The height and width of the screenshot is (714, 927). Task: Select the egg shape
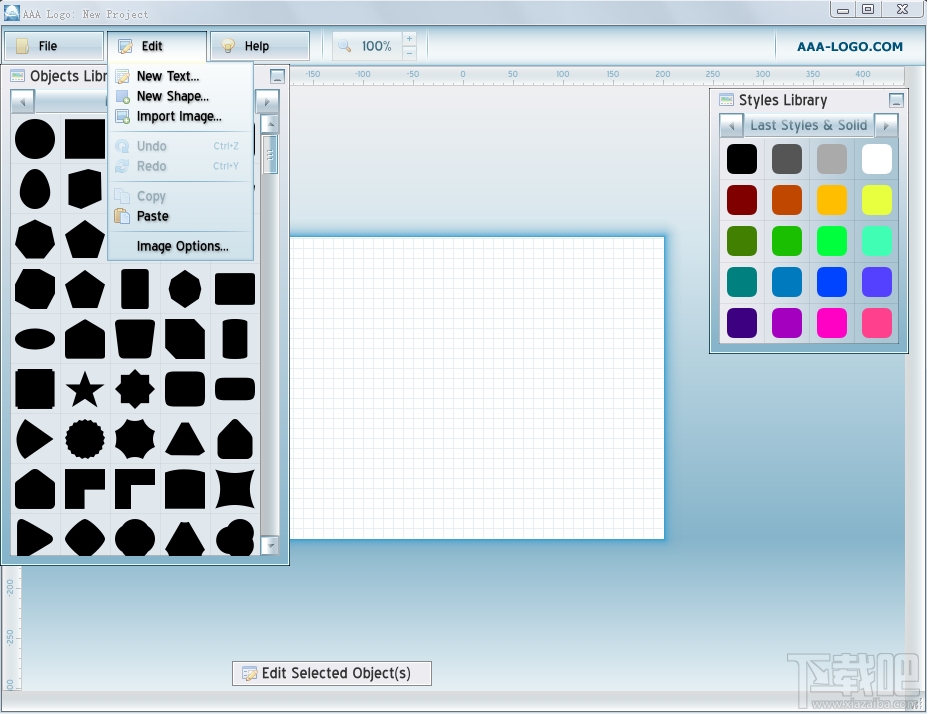35,189
